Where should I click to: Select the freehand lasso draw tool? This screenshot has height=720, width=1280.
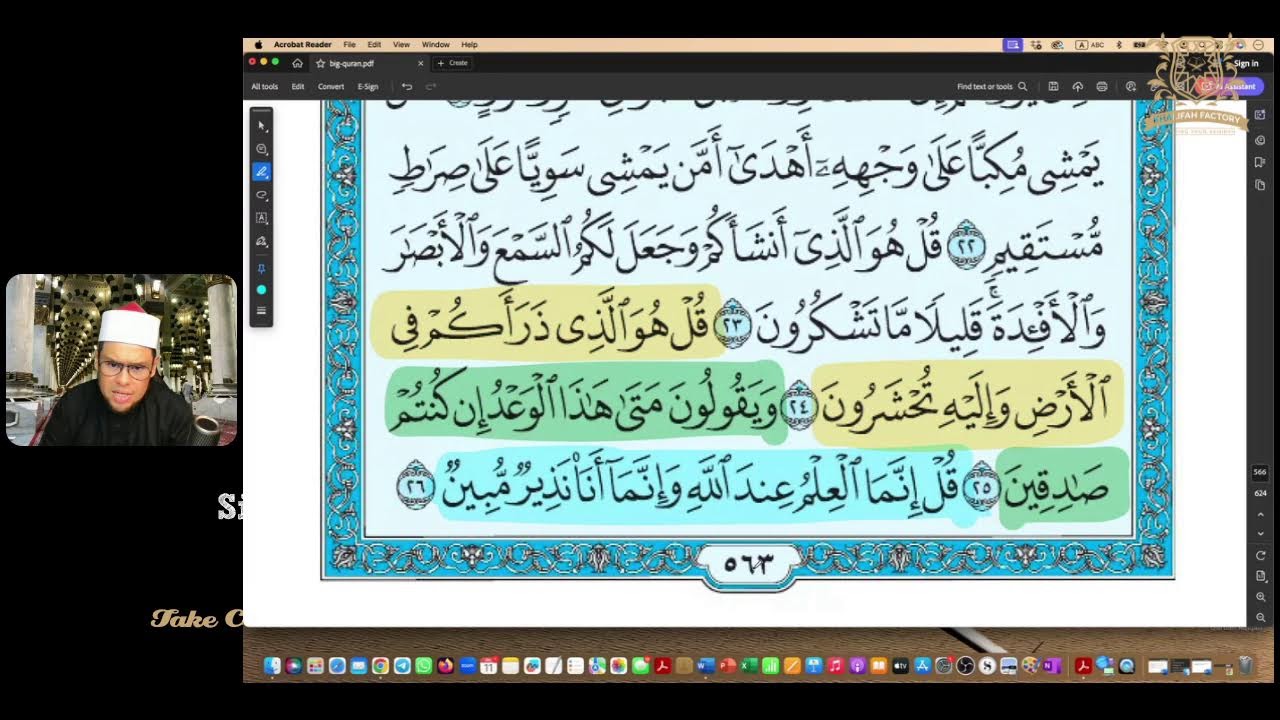pyautogui.click(x=262, y=195)
